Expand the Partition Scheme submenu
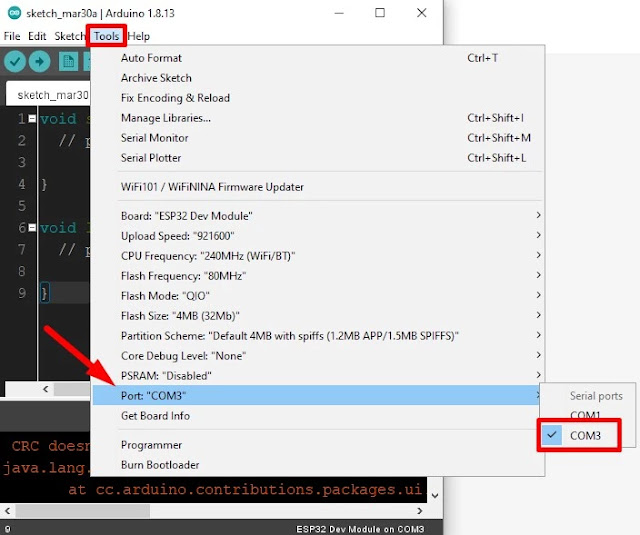The height and width of the screenshot is (535, 640). (318, 336)
